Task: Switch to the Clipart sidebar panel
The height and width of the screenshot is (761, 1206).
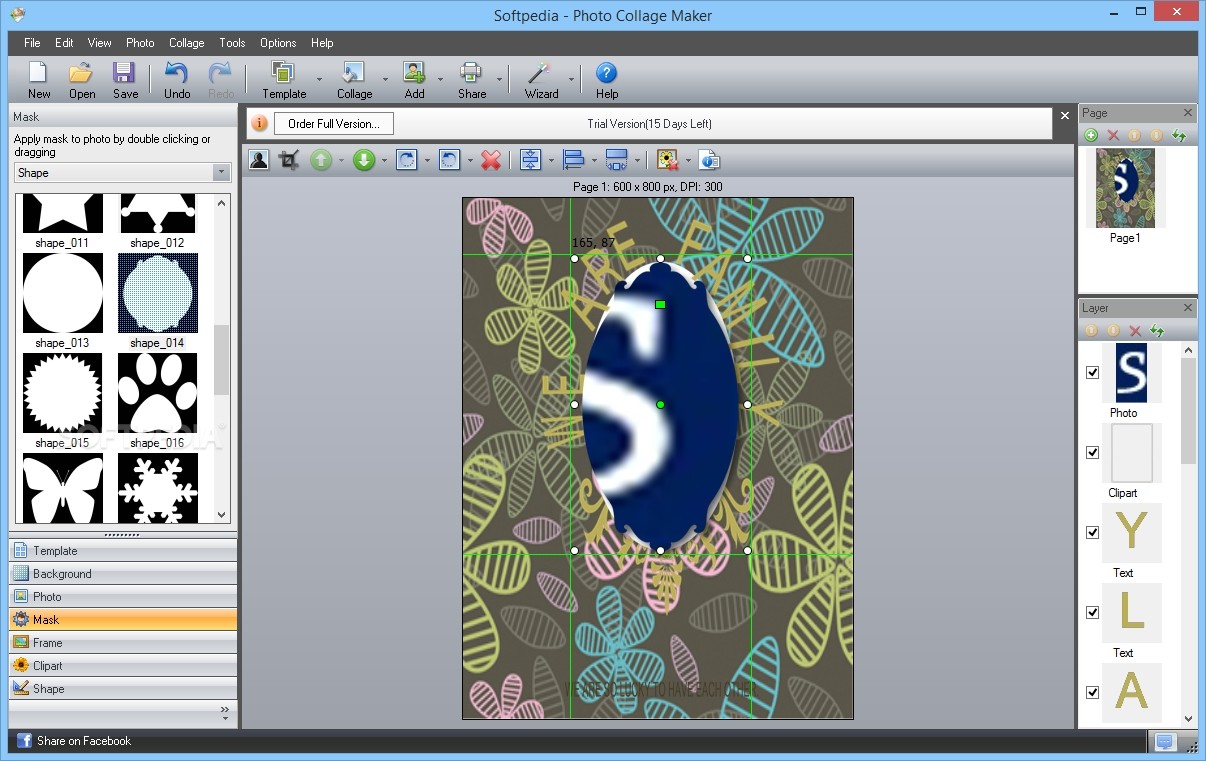Action: click(123, 666)
